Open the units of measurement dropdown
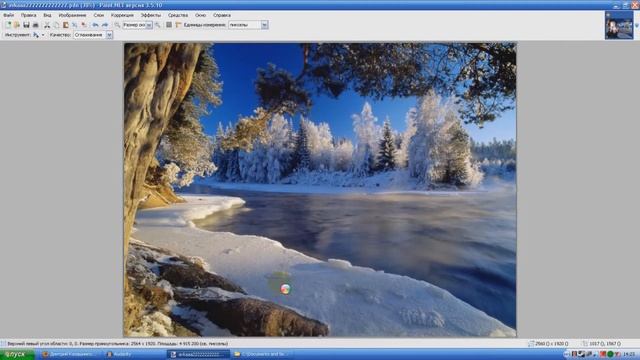 coord(264,25)
